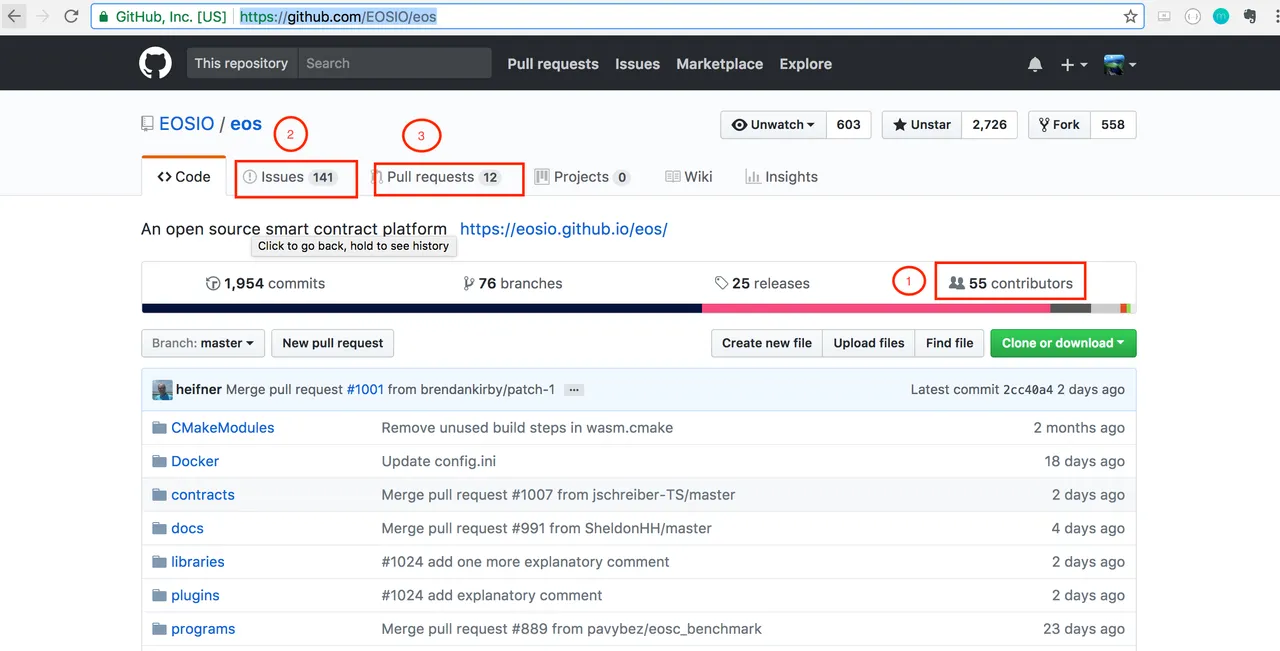Click Issues in top nav

pos(637,64)
